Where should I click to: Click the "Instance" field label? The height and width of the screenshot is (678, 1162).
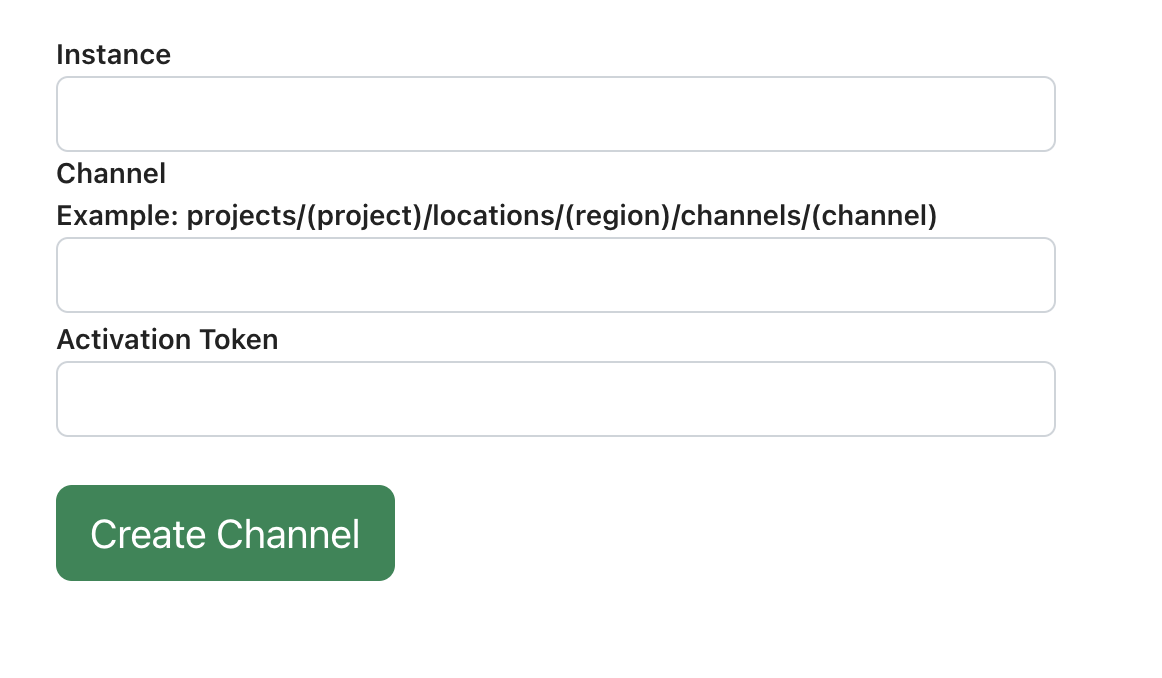coord(113,55)
